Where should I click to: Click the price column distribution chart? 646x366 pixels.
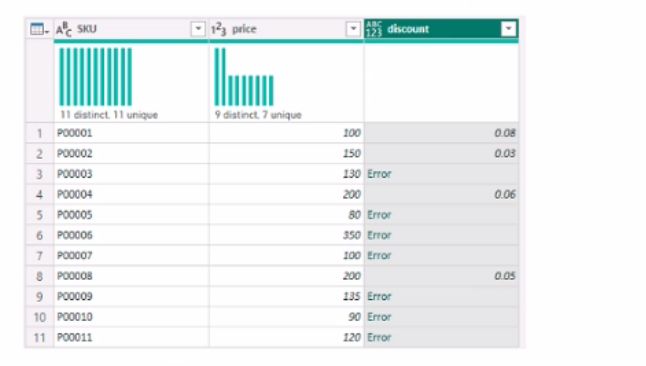point(244,77)
